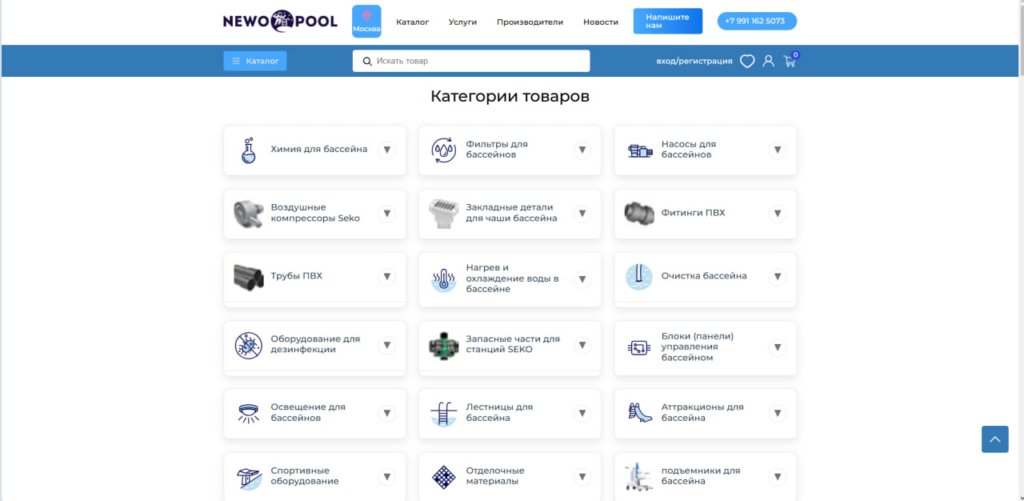
Task: Open the wishlist heart icon
Action: [747, 61]
